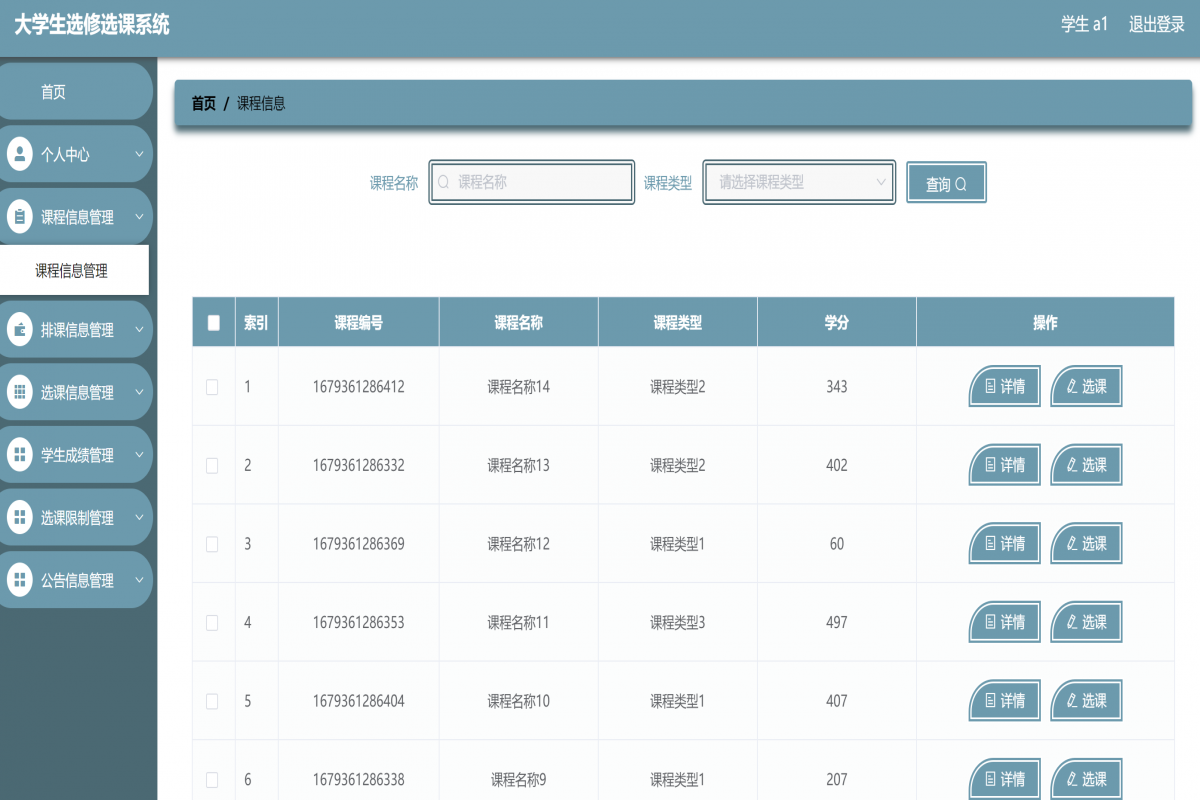The width and height of the screenshot is (1200, 800).
Task: Tick the checkbox for row 课程名称12
Action: click(212, 544)
